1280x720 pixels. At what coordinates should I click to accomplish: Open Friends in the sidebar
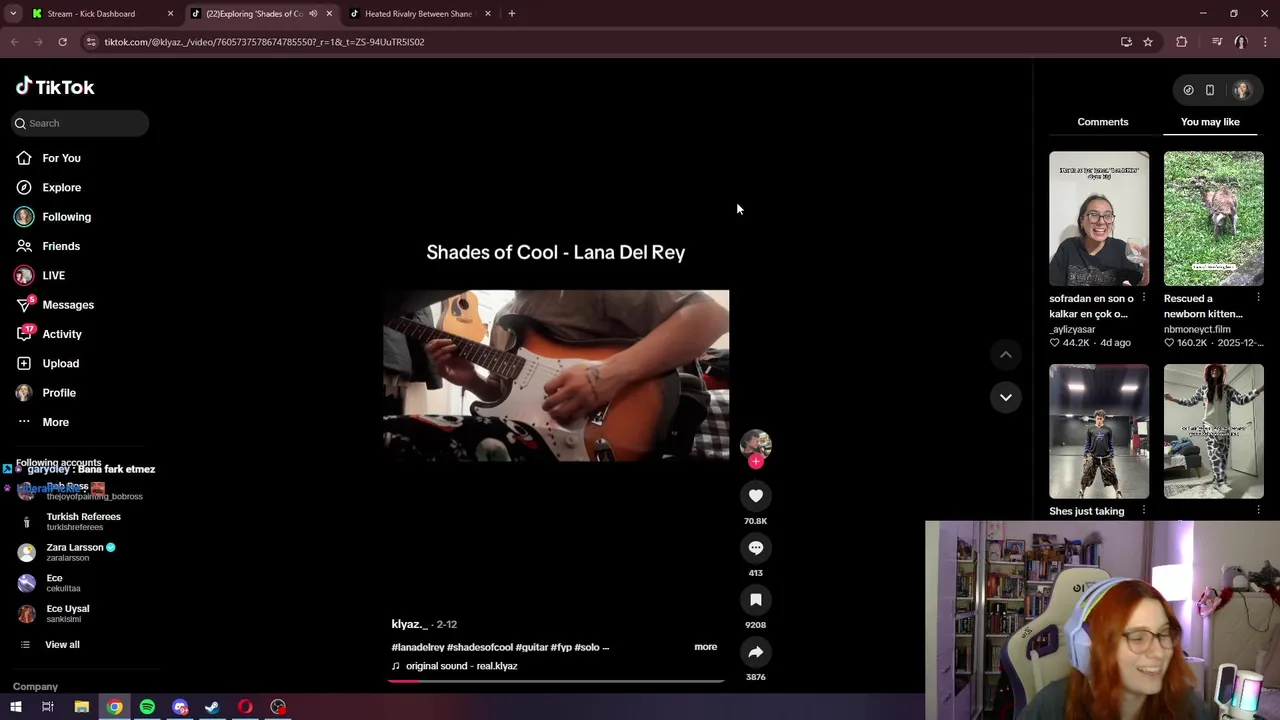[61, 246]
